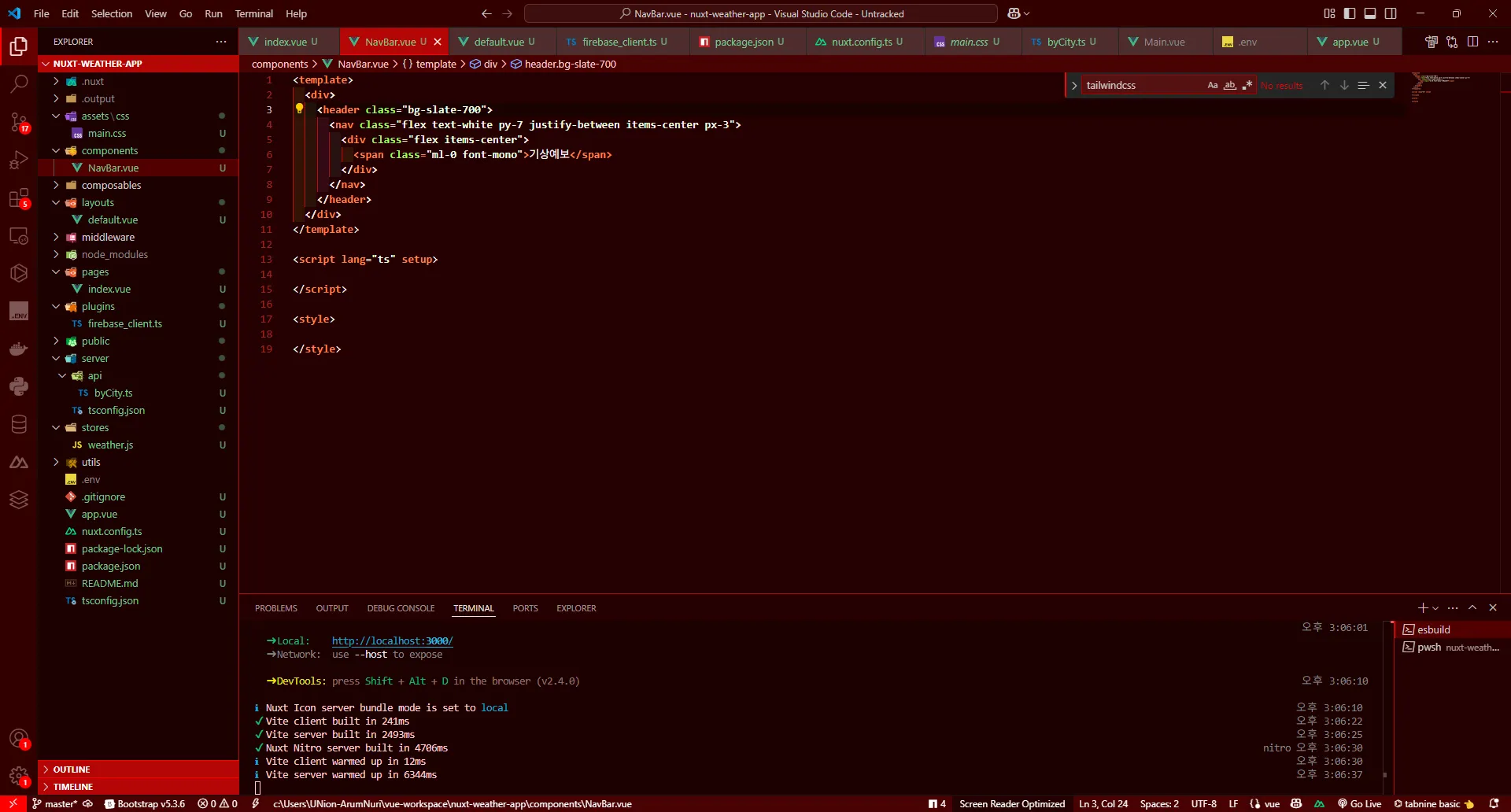
Task: Open the Python view in activity bar
Action: click(19, 386)
